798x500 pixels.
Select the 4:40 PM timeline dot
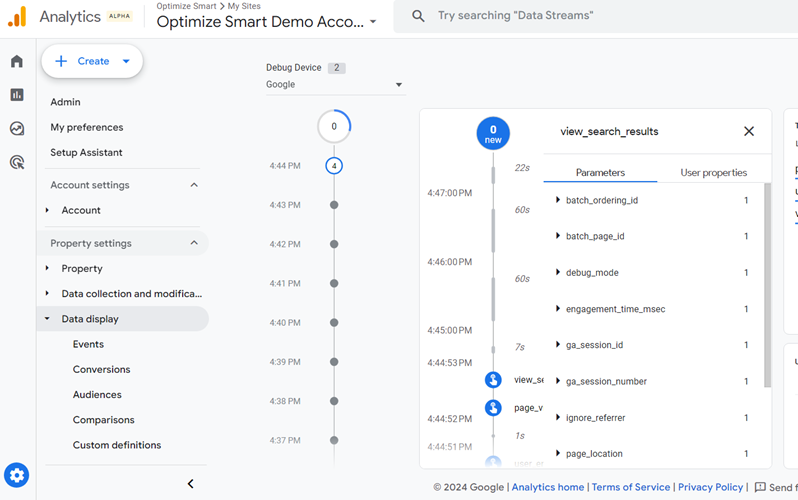coord(334,322)
